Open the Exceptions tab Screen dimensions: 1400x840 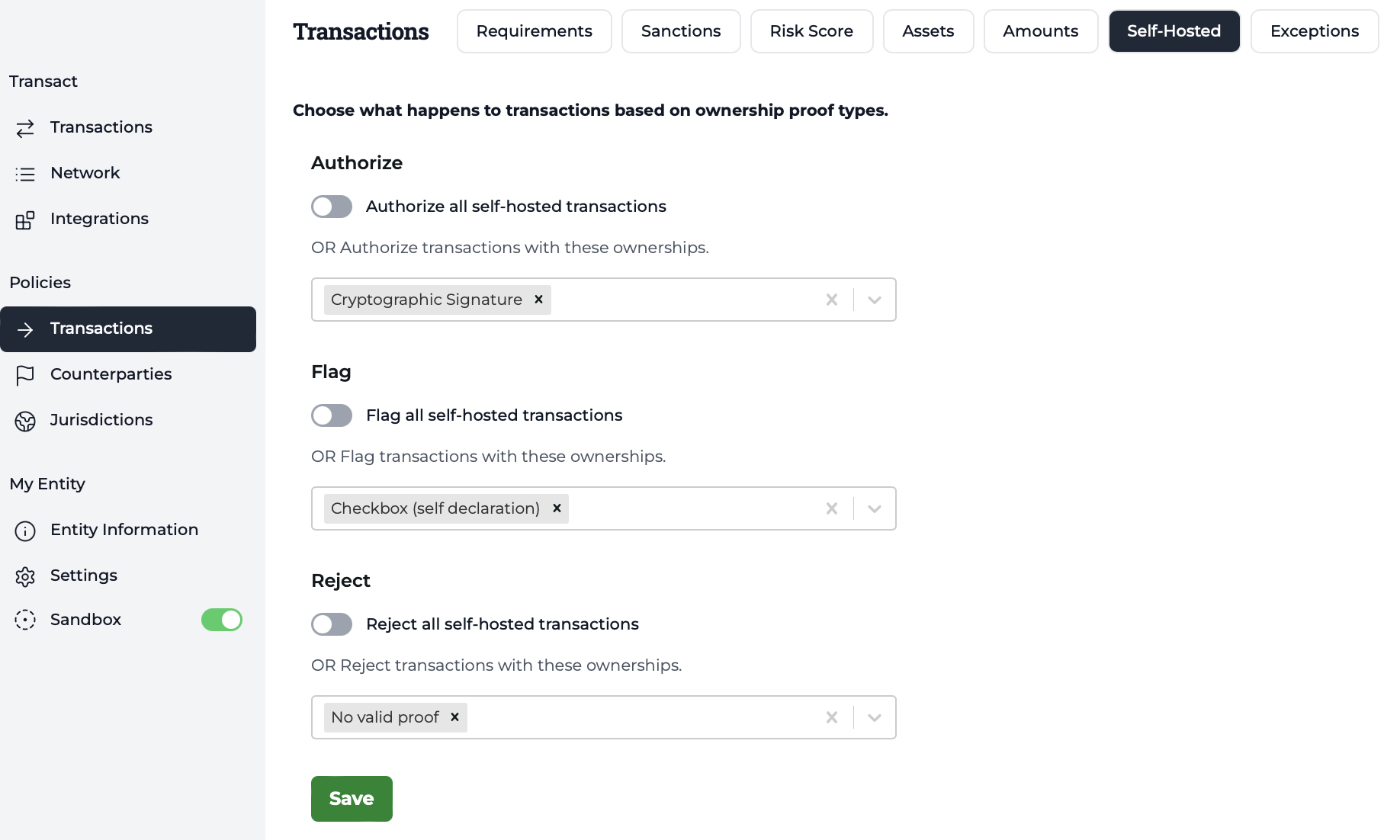point(1315,31)
